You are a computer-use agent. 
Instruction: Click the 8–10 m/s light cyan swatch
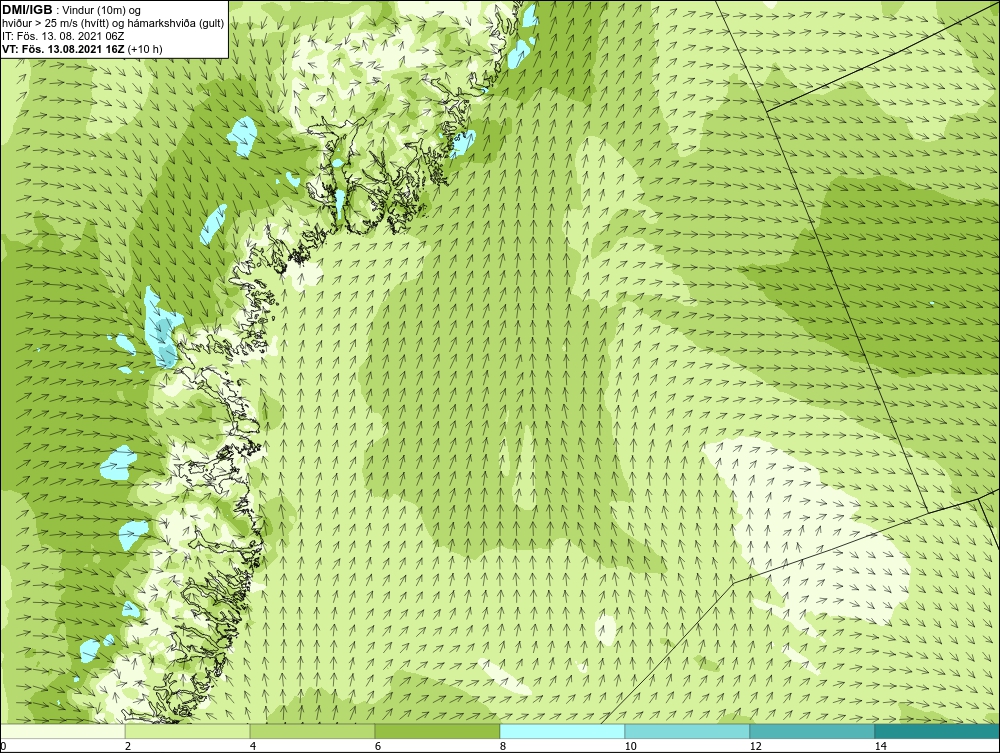(562, 731)
